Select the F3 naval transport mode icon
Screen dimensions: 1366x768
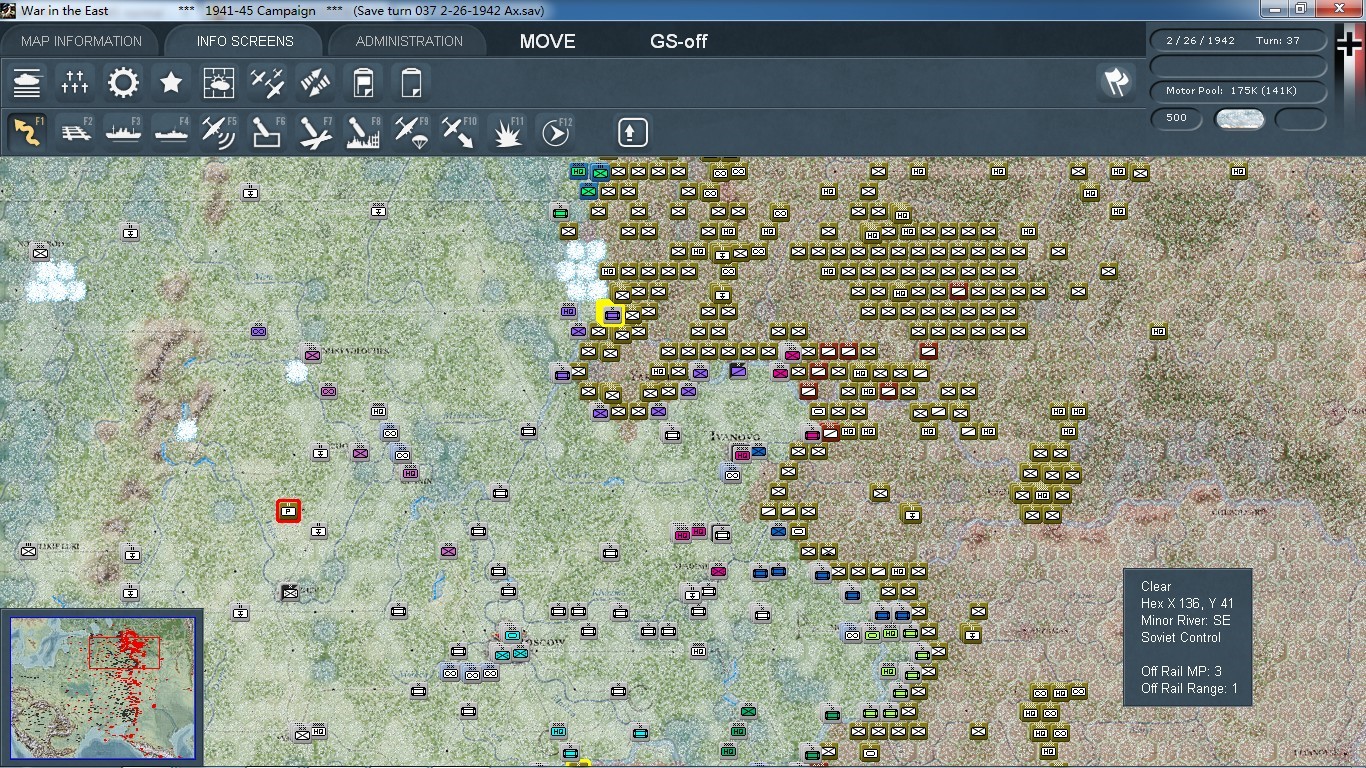(x=123, y=132)
